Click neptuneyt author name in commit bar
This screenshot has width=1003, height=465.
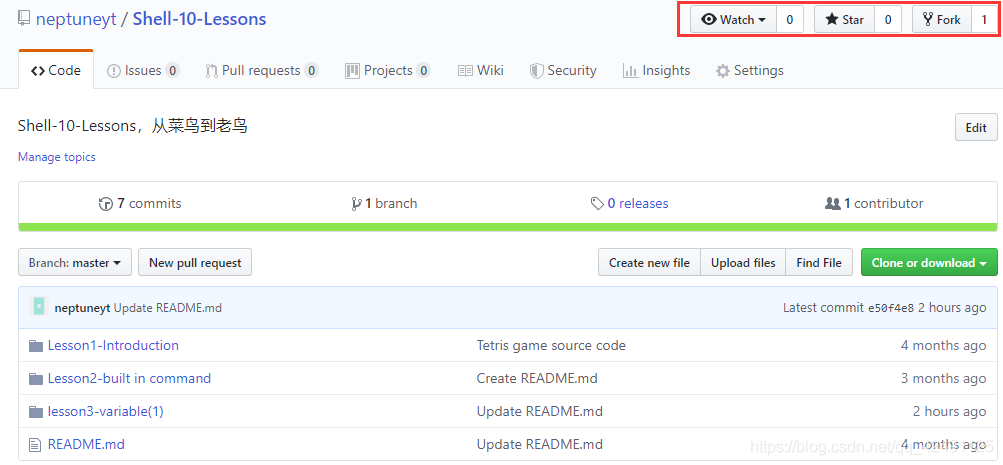coord(83,308)
